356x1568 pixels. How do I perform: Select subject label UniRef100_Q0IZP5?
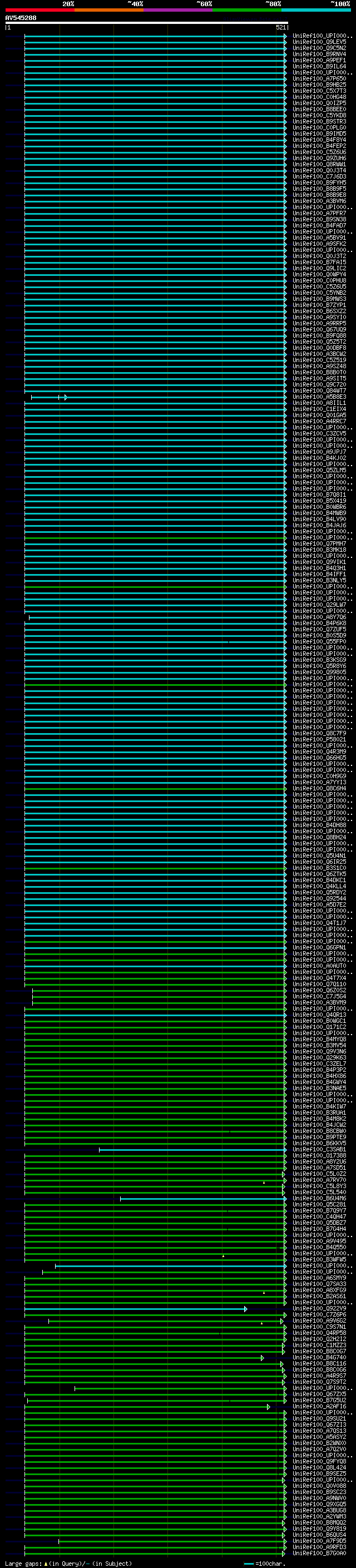(319, 103)
